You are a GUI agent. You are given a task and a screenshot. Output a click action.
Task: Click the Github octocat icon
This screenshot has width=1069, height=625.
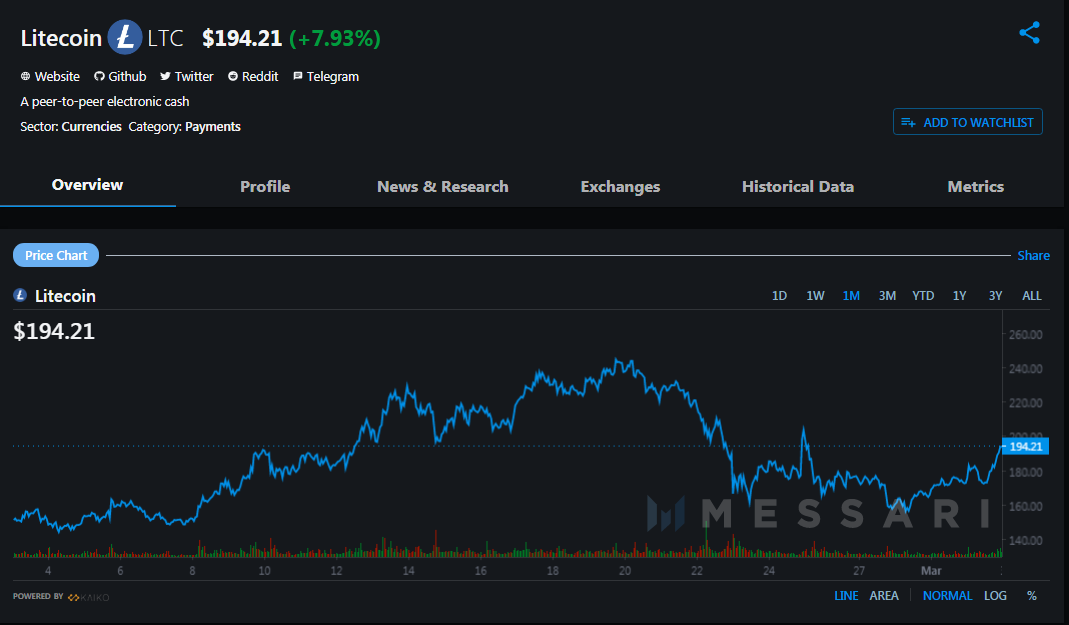point(100,76)
